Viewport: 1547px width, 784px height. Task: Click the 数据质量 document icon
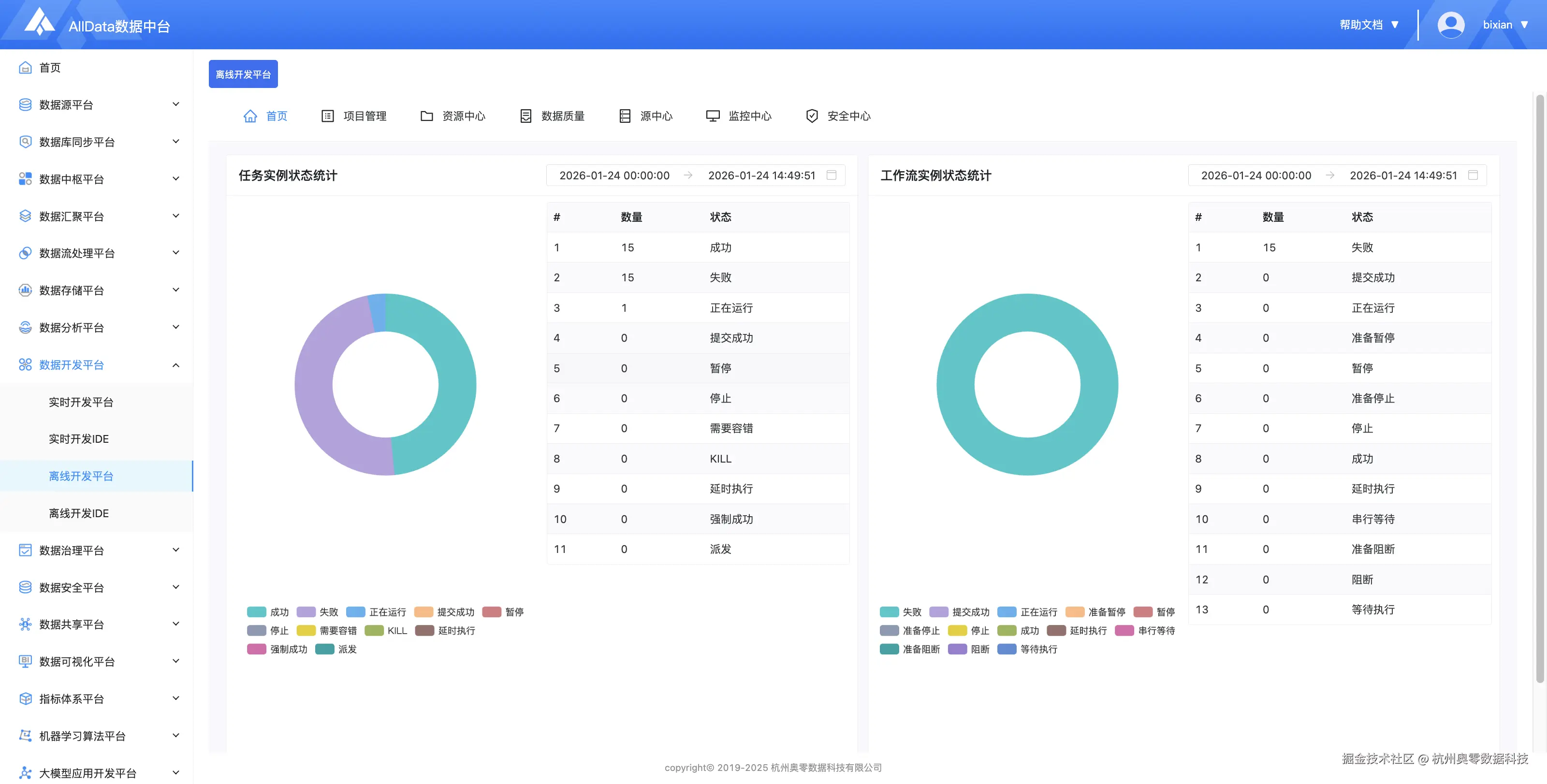(x=525, y=116)
